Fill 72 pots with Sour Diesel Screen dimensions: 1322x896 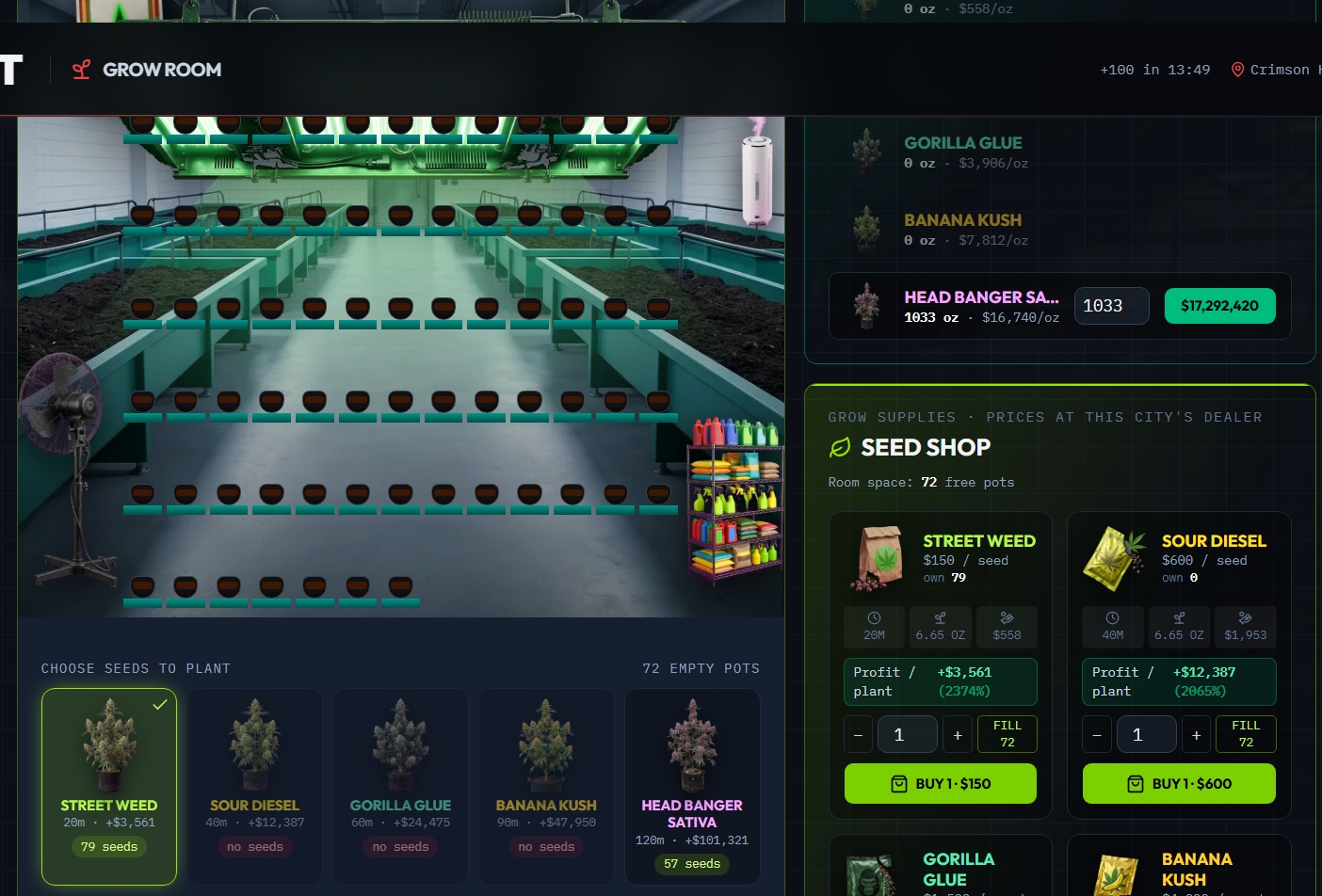(x=1246, y=734)
